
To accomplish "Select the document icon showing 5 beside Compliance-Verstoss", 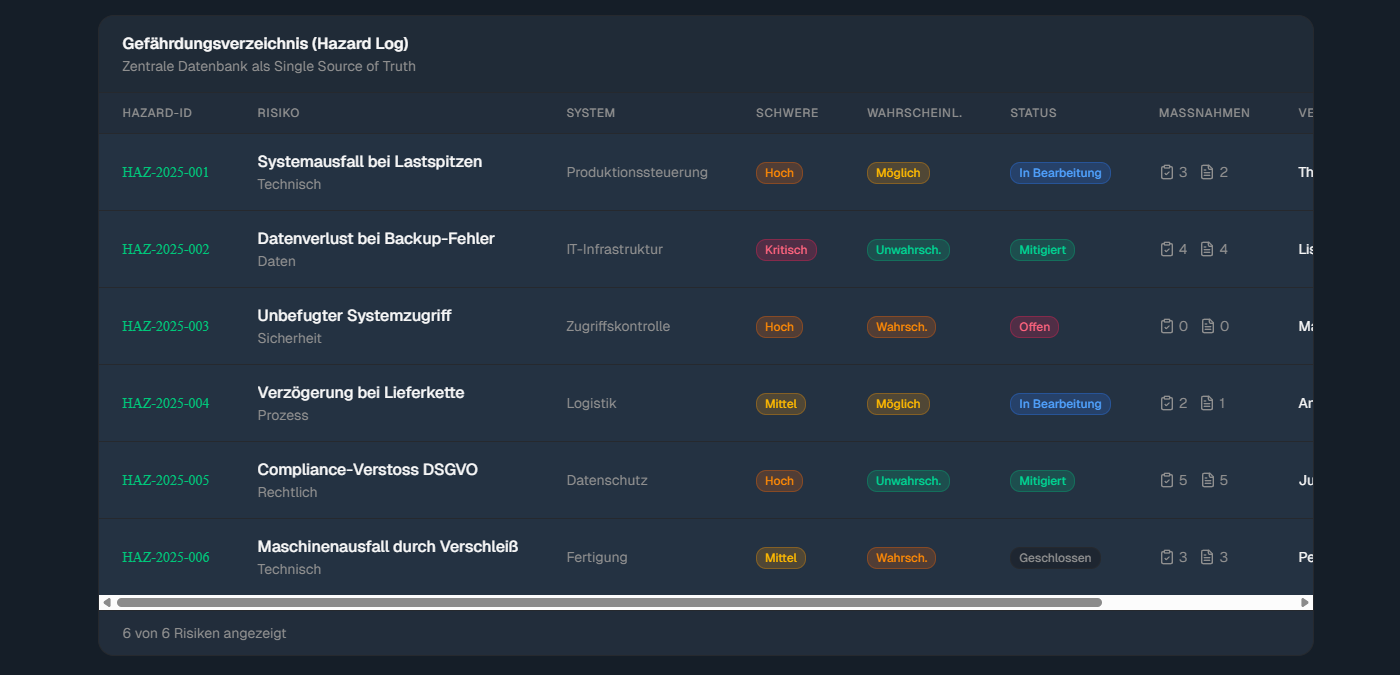I will pyautogui.click(x=1207, y=479).
